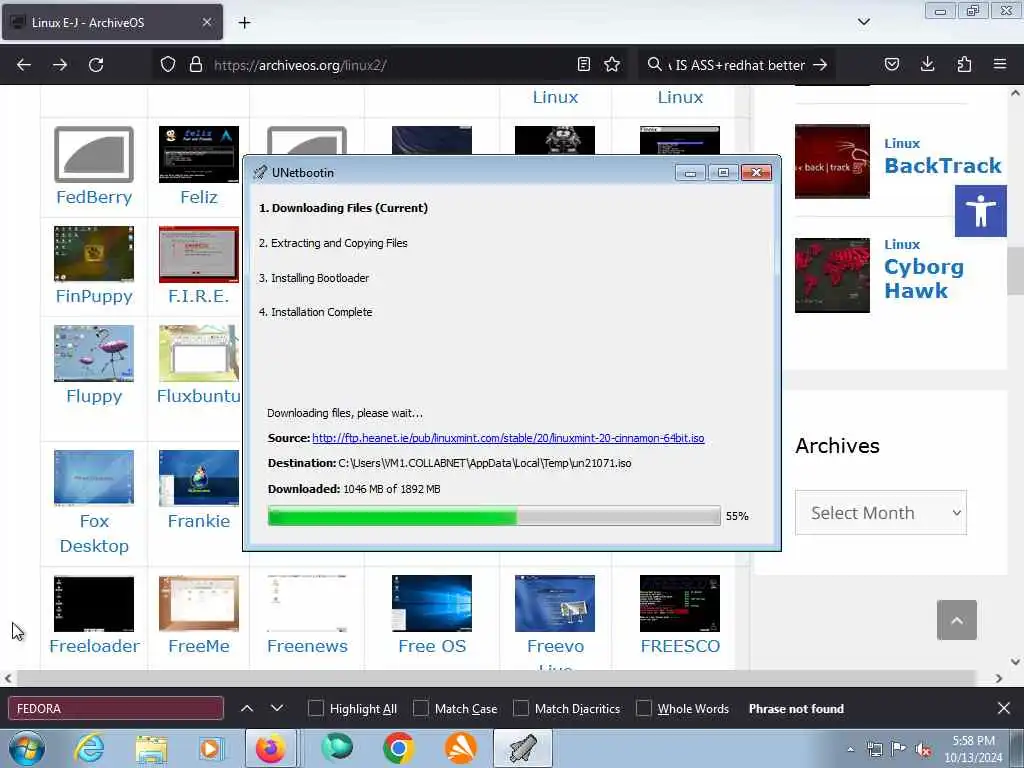Switch to Firefox in the taskbar
The width and height of the screenshot is (1024, 768).
270,748
